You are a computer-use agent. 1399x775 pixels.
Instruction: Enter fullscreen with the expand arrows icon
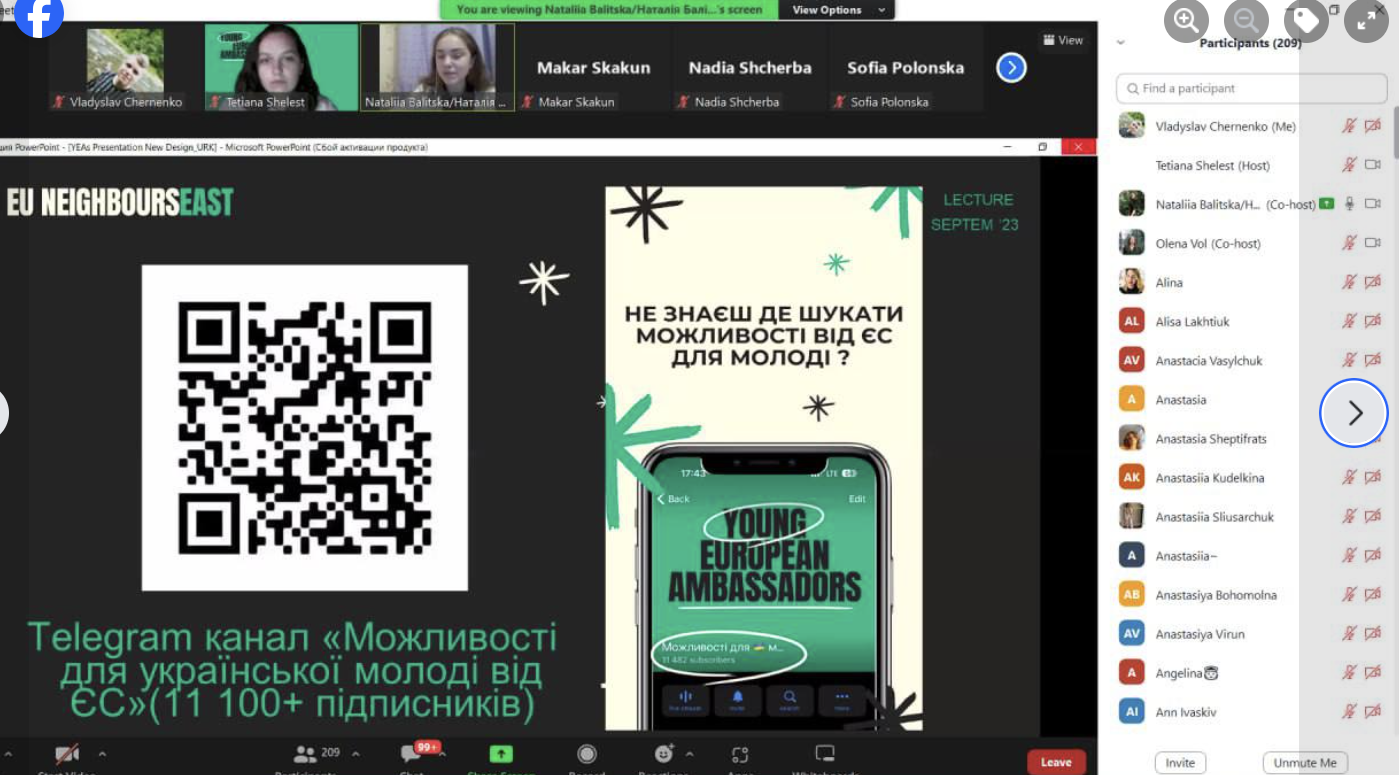click(x=1366, y=20)
